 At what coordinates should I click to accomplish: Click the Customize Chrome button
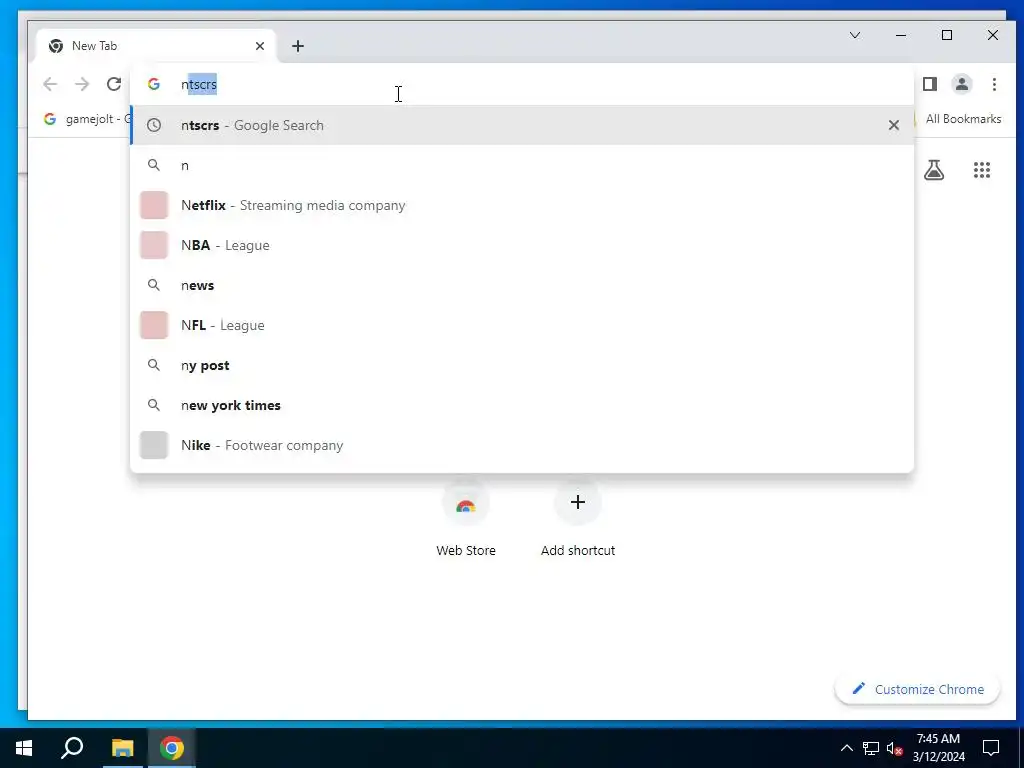coord(918,689)
